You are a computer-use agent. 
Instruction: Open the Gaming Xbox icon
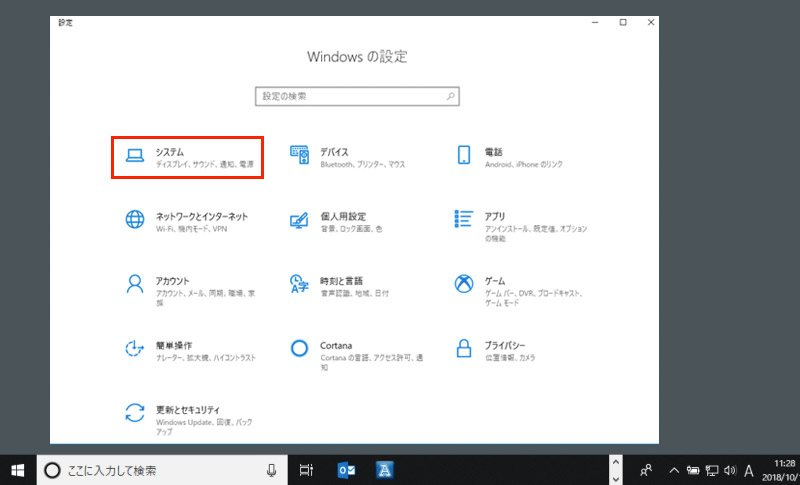pos(464,284)
